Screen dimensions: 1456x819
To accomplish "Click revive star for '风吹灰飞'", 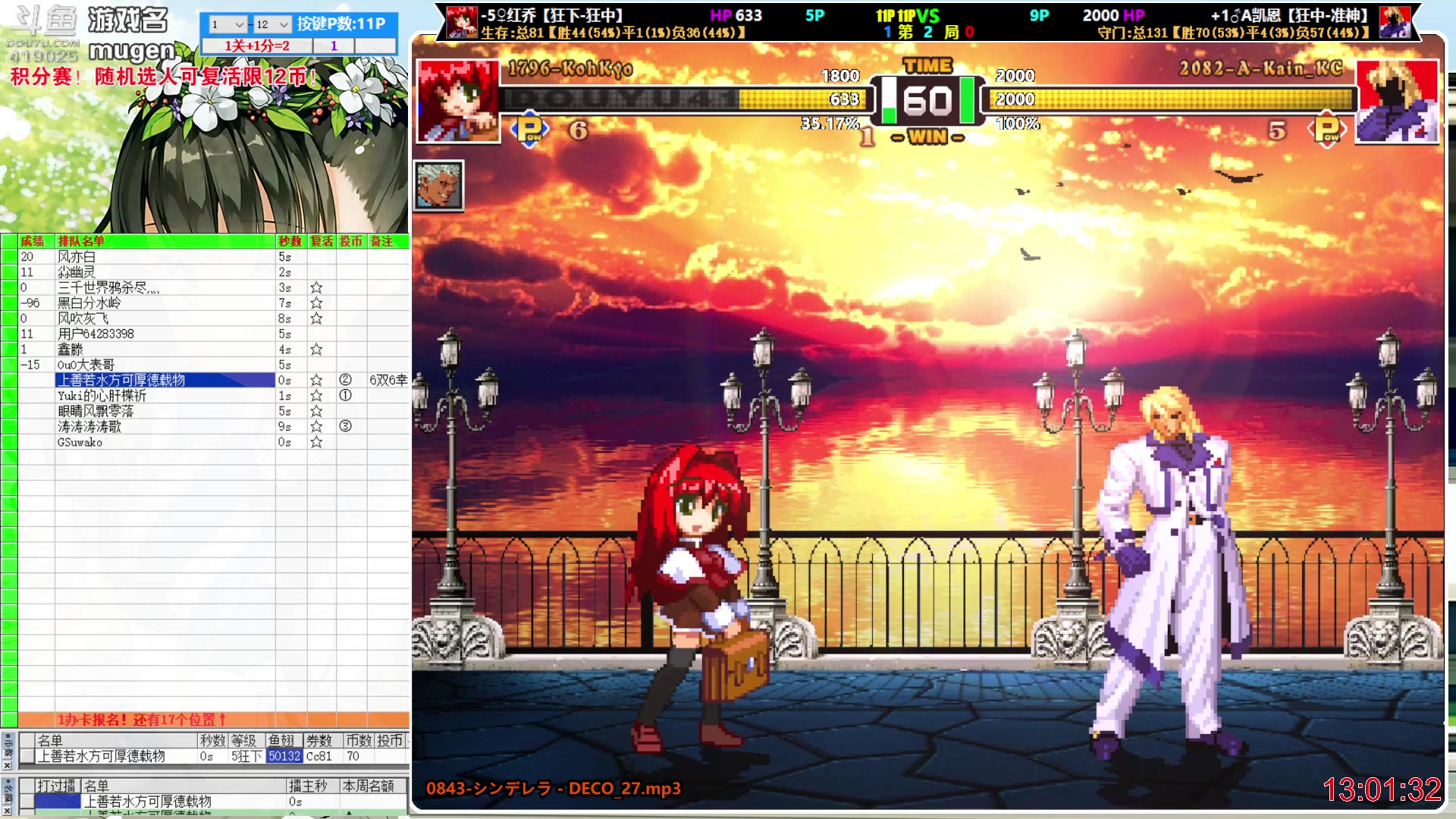I will pyautogui.click(x=316, y=318).
